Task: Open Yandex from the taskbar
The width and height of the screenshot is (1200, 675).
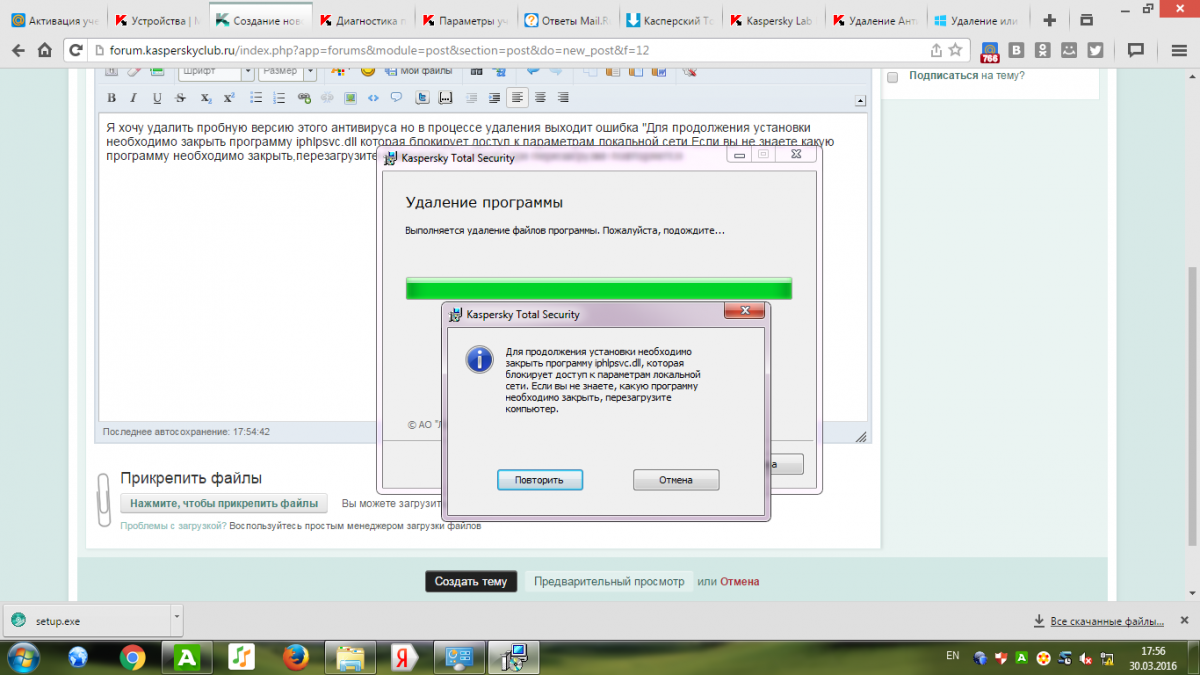Action: [x=404, y=657]
